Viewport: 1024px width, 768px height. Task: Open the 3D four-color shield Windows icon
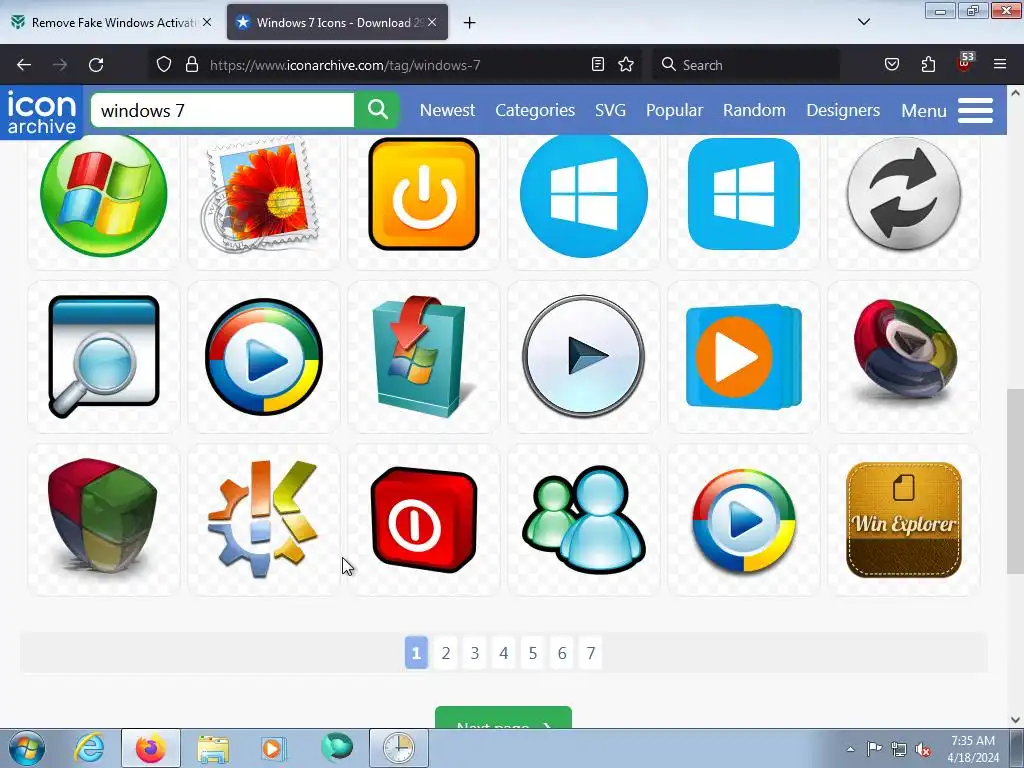pyautogui.click(x=103, y=516)
